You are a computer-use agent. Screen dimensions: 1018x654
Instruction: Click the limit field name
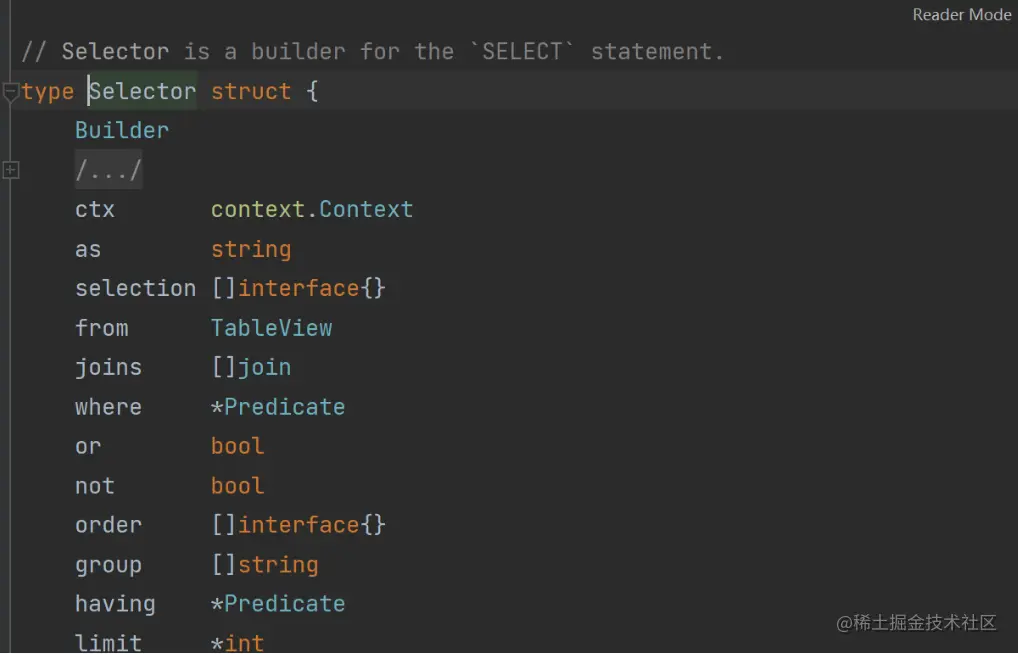pyautogui.click(x=108, y=642)
